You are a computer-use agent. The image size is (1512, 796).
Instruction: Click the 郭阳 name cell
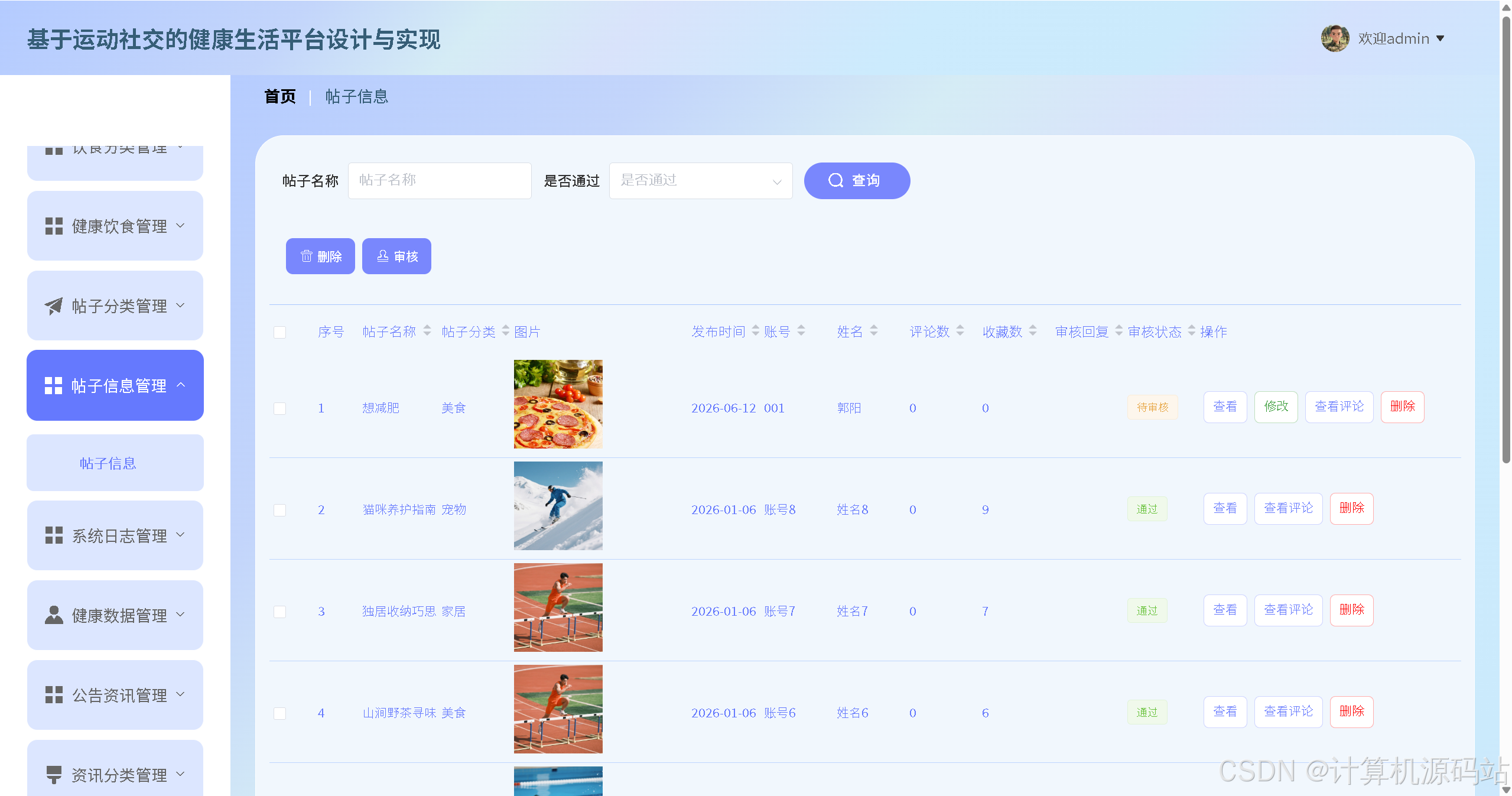click(x=849, y=408)
